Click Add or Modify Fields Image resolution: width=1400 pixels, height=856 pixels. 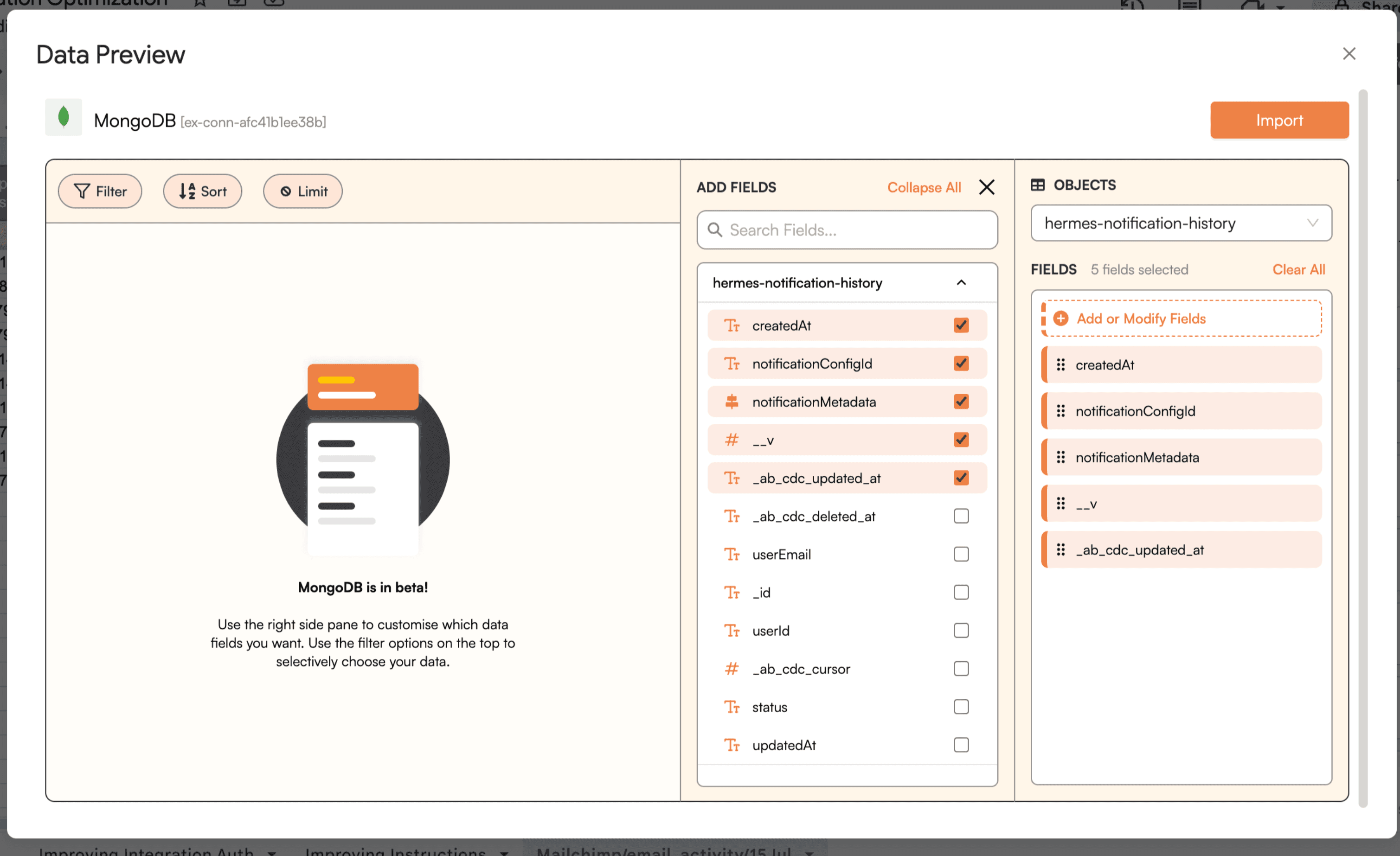(1182, 319)
